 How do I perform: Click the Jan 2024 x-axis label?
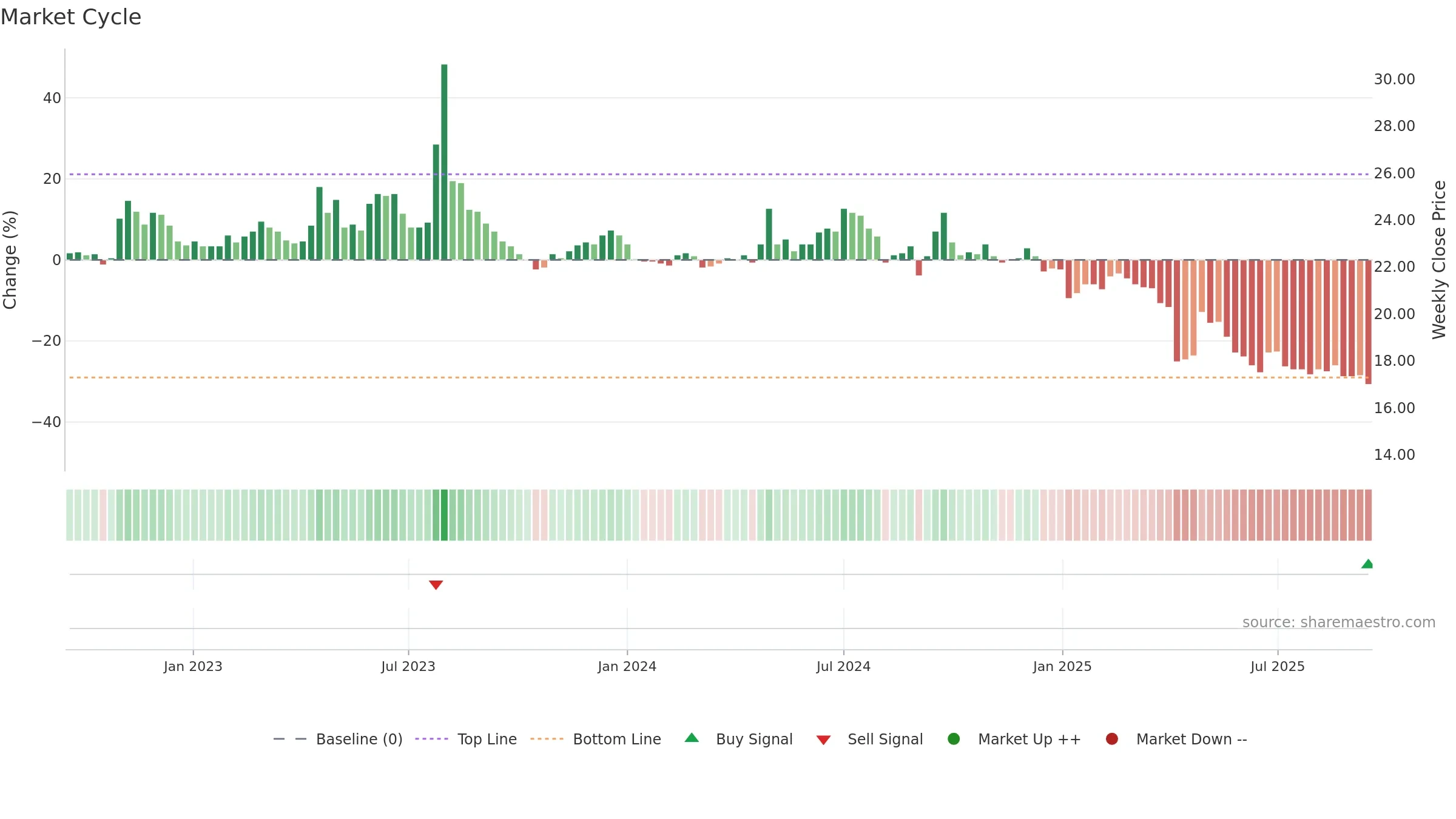(627, 667)
